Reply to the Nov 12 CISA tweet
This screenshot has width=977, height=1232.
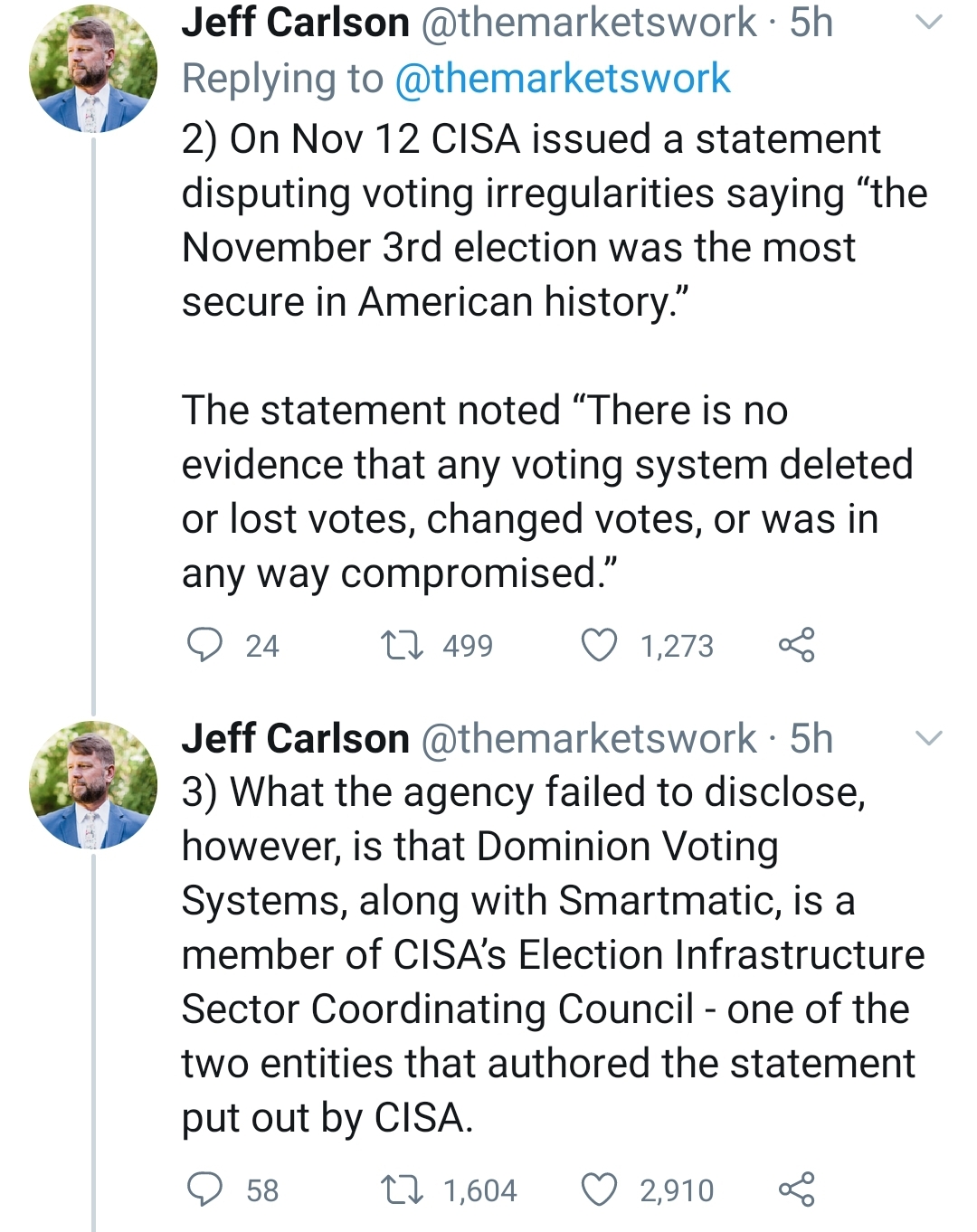pos(205,645)
